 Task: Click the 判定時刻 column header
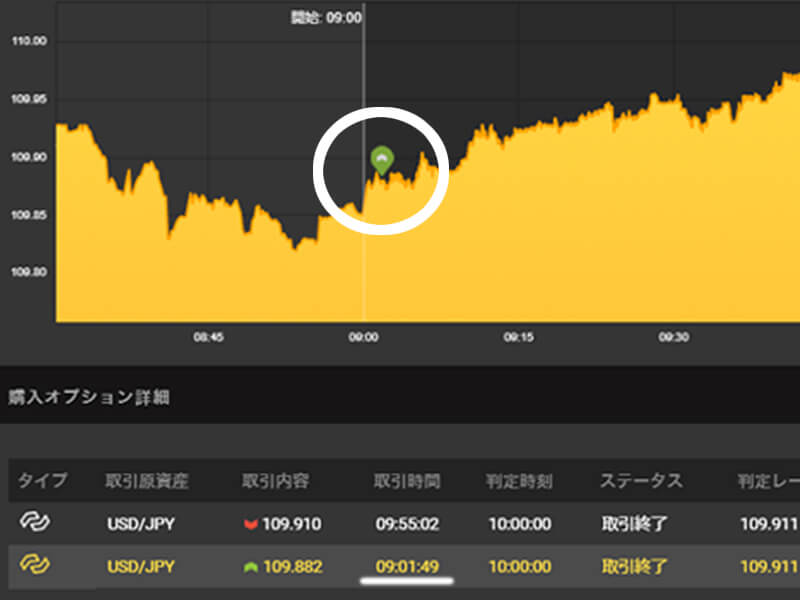[519, 481]
